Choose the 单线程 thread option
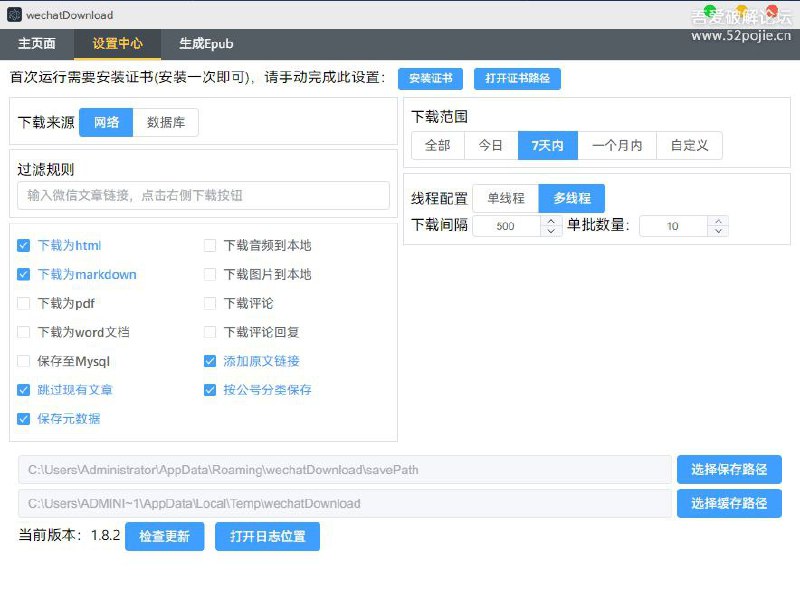The height and width of the screenshot is (609, 800). tap(505, 198)
